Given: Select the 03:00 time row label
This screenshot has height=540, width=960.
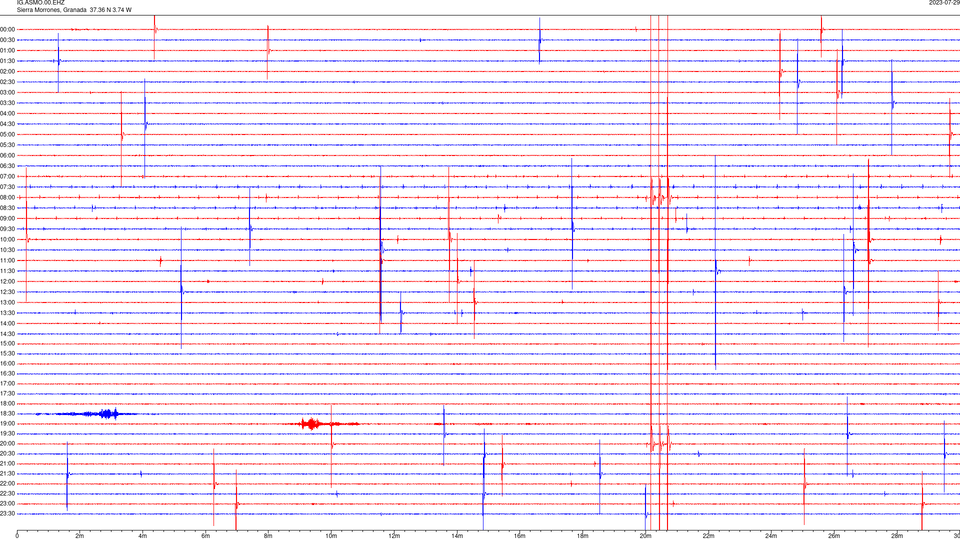Looking at the screenshot, I should 8,92.
